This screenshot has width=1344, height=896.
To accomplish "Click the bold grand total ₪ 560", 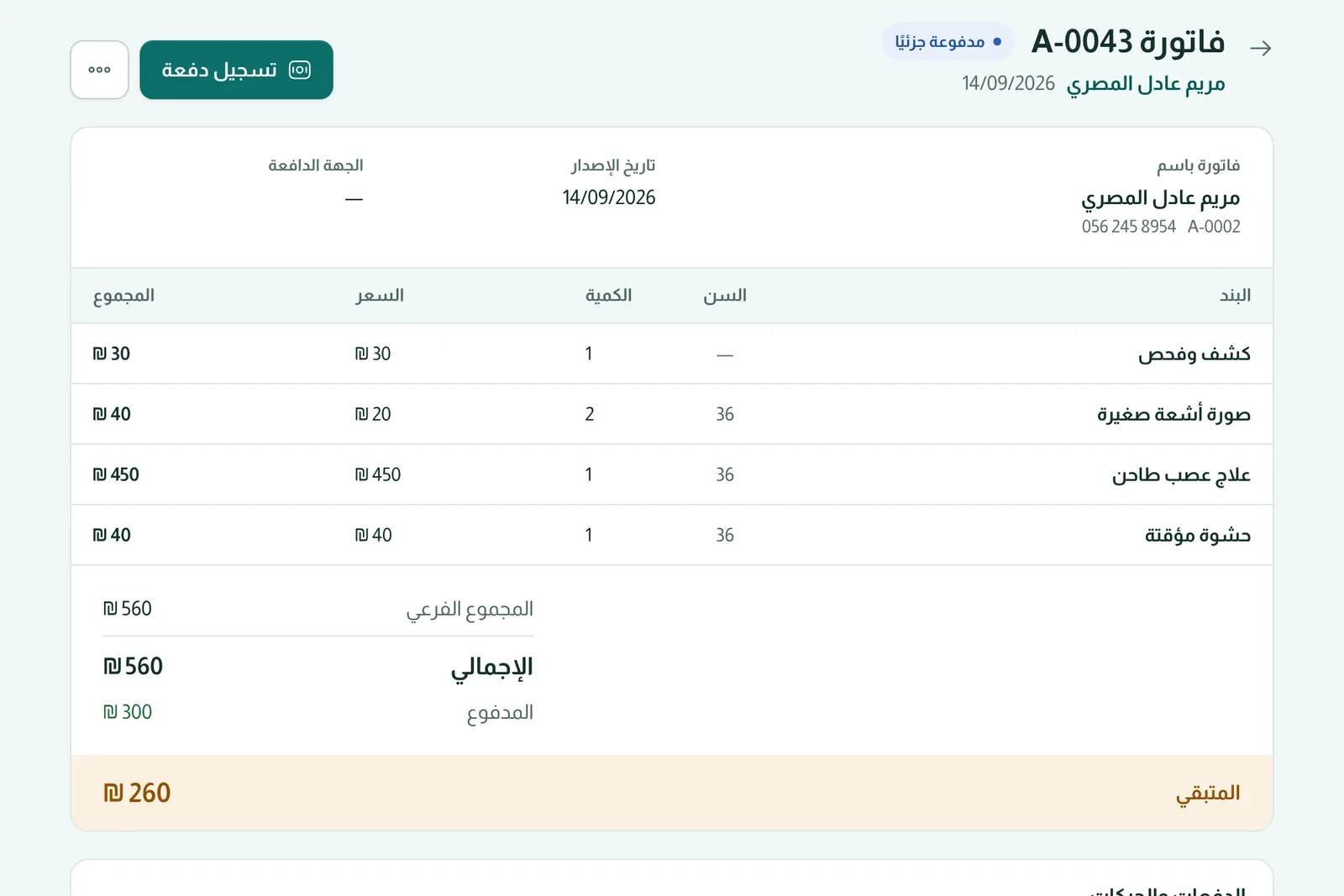I will coord(133,667).
